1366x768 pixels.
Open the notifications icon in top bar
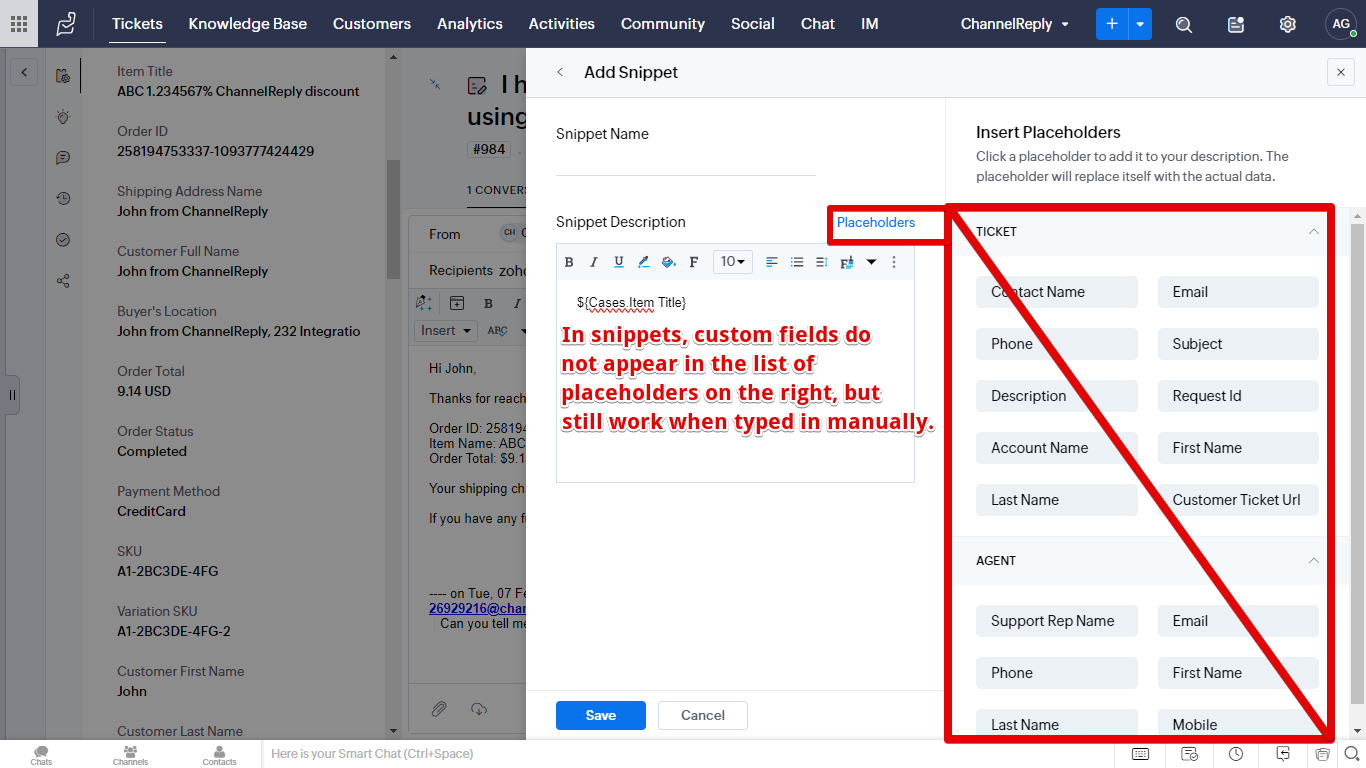click(x=1236, y=24)
